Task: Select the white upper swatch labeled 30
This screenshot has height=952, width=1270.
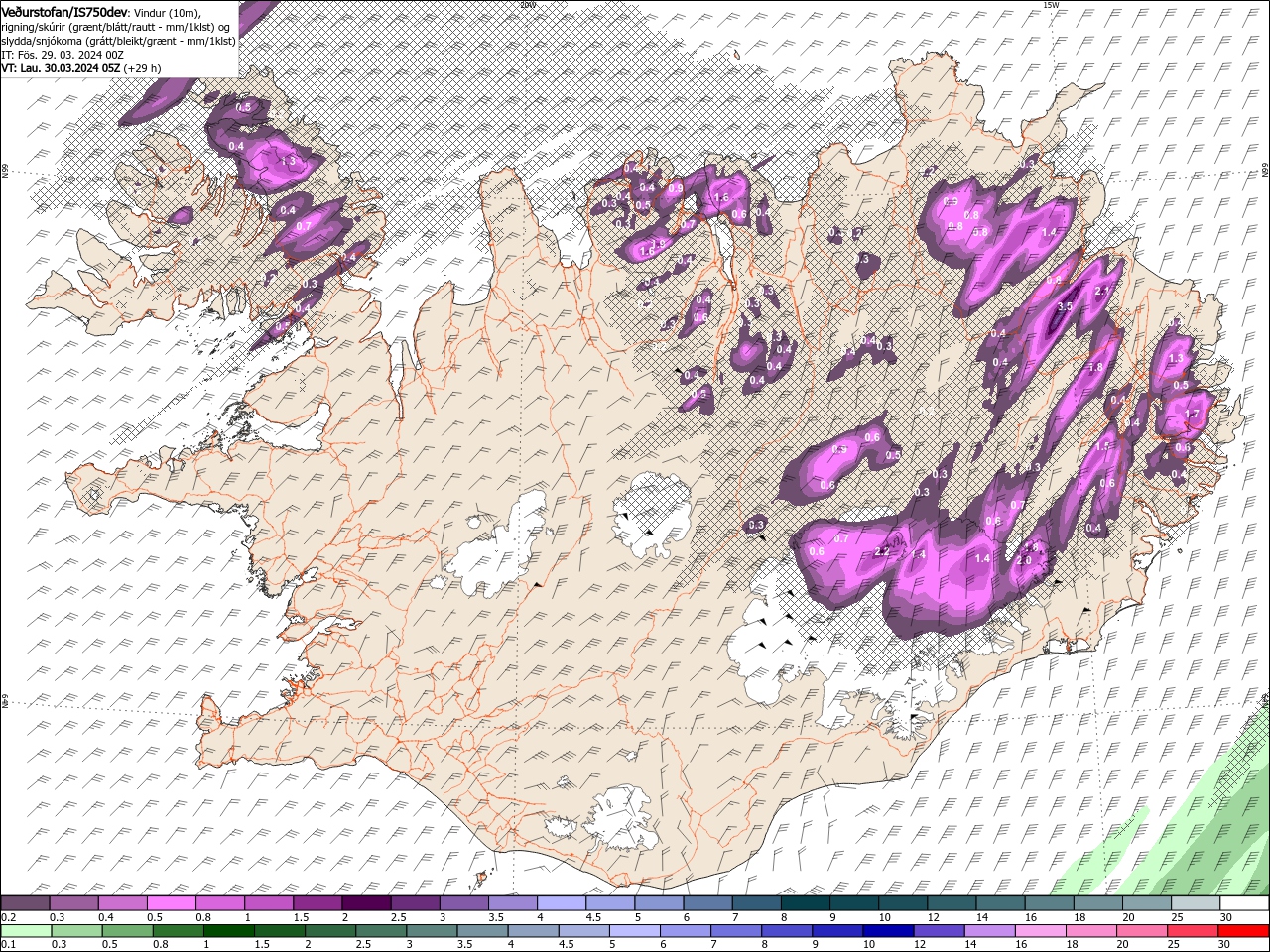Action: click(x=1244, y=903)
